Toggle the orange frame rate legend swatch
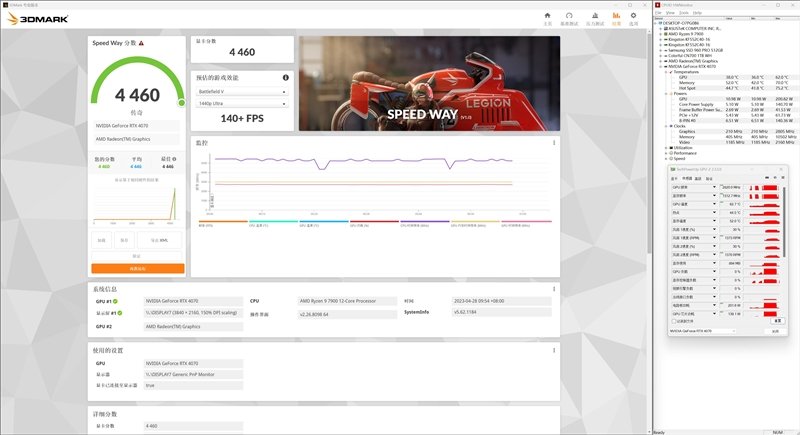The image size is (800, 435). click(222, 221)
